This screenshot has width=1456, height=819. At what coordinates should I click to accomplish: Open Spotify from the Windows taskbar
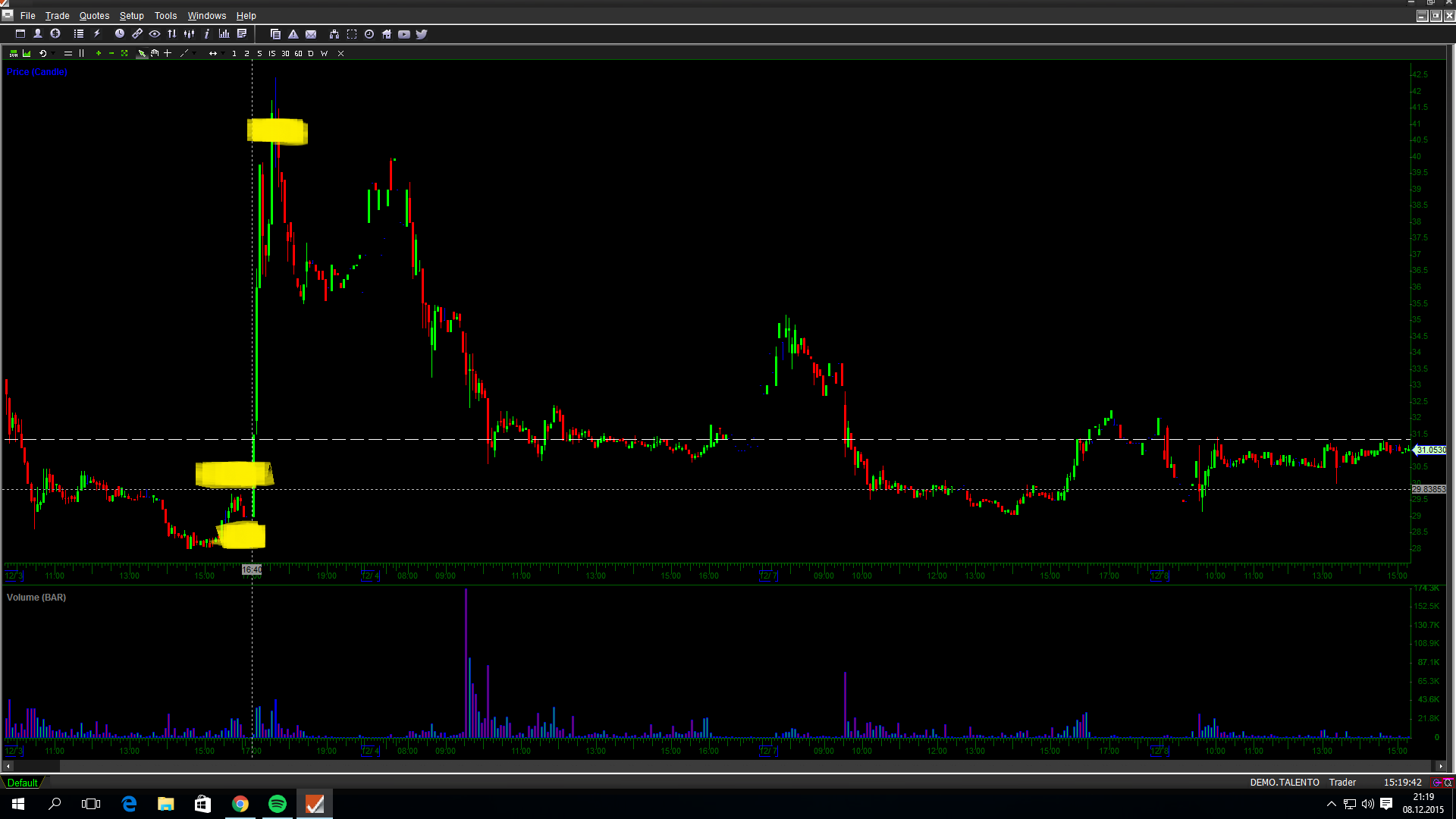278,804
